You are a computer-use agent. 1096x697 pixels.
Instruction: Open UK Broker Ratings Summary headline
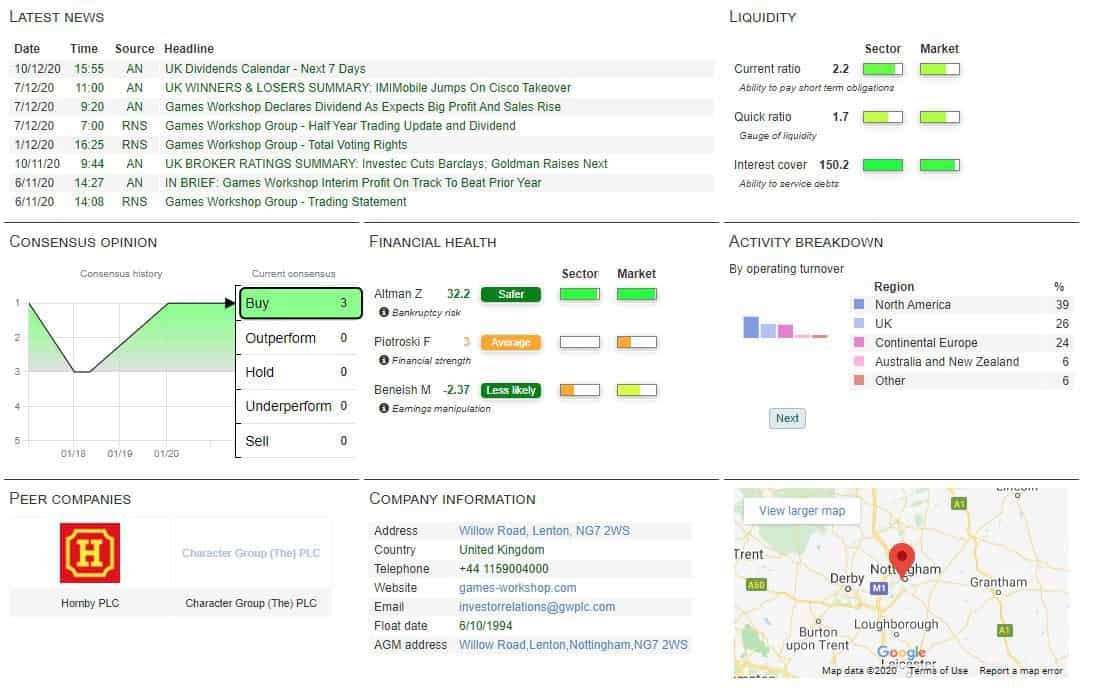pos(387,164)
